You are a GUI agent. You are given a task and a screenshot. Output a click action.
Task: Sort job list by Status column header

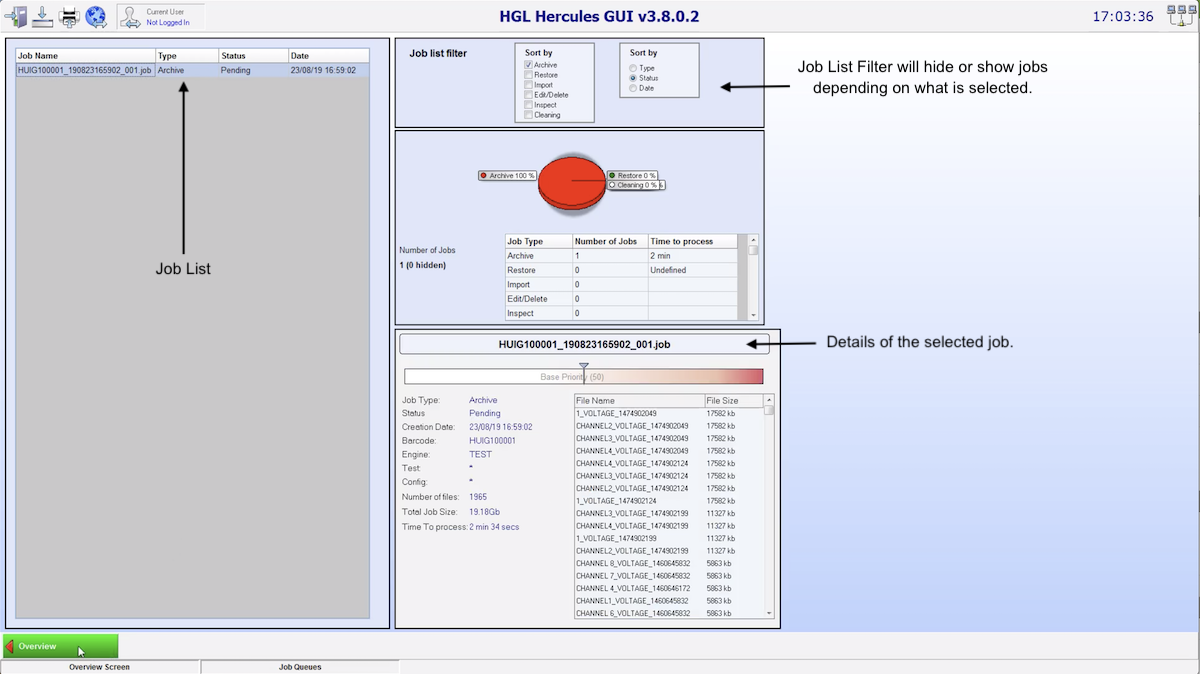[x=254, y=56]
